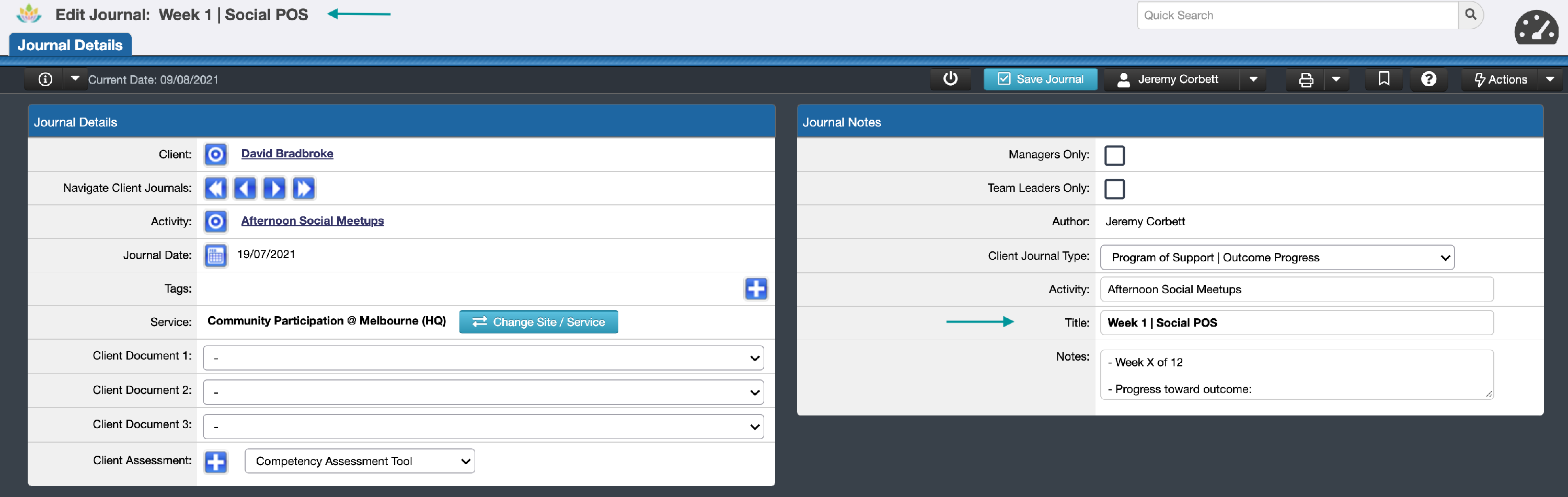Image resolution: width=1568 pixels, height=497 pixels.
Task: Open the calendar picker for Journal Date
Action: tap(215, 255)
